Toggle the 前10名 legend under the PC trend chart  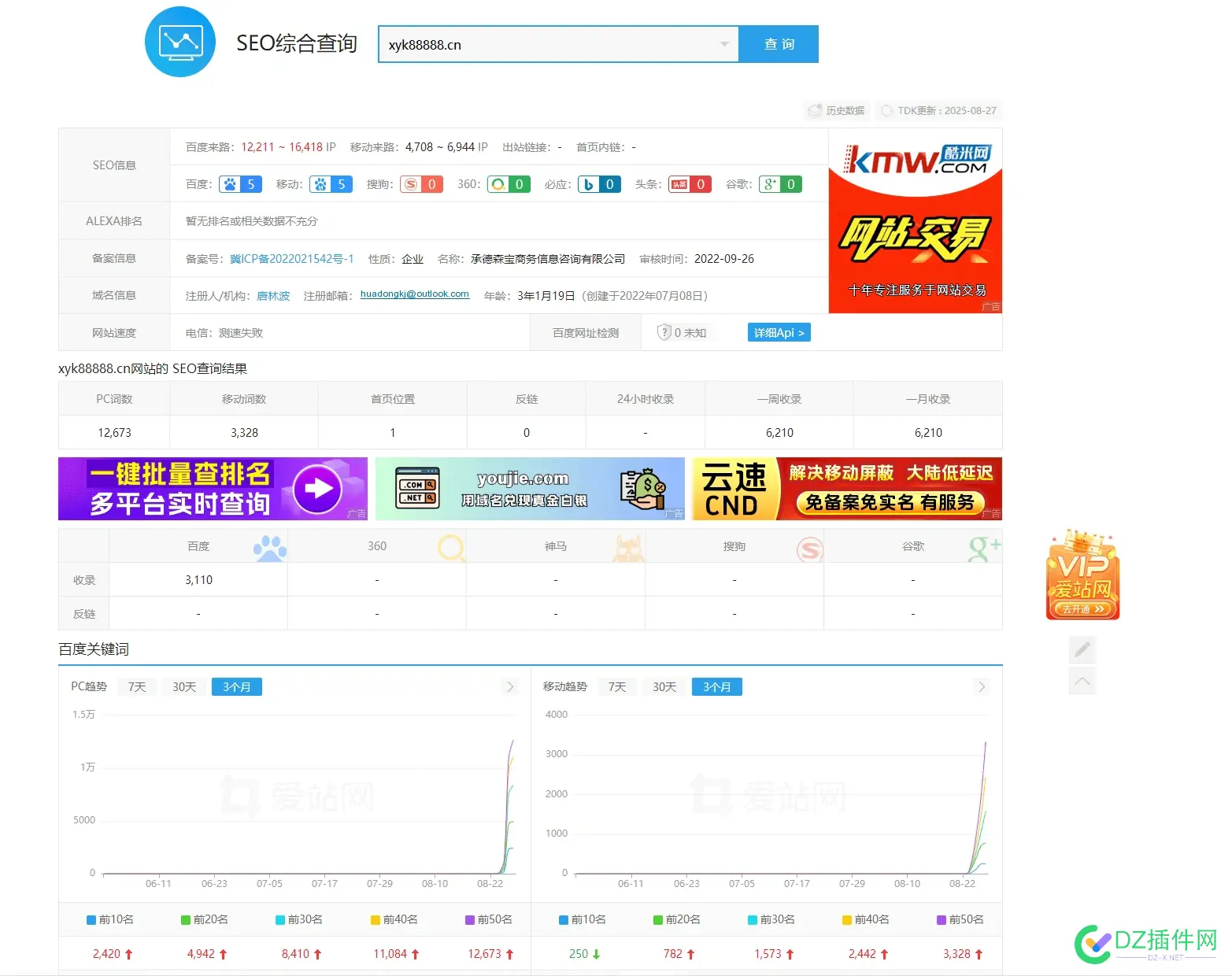pyautogui.click(x=110, y=919)
